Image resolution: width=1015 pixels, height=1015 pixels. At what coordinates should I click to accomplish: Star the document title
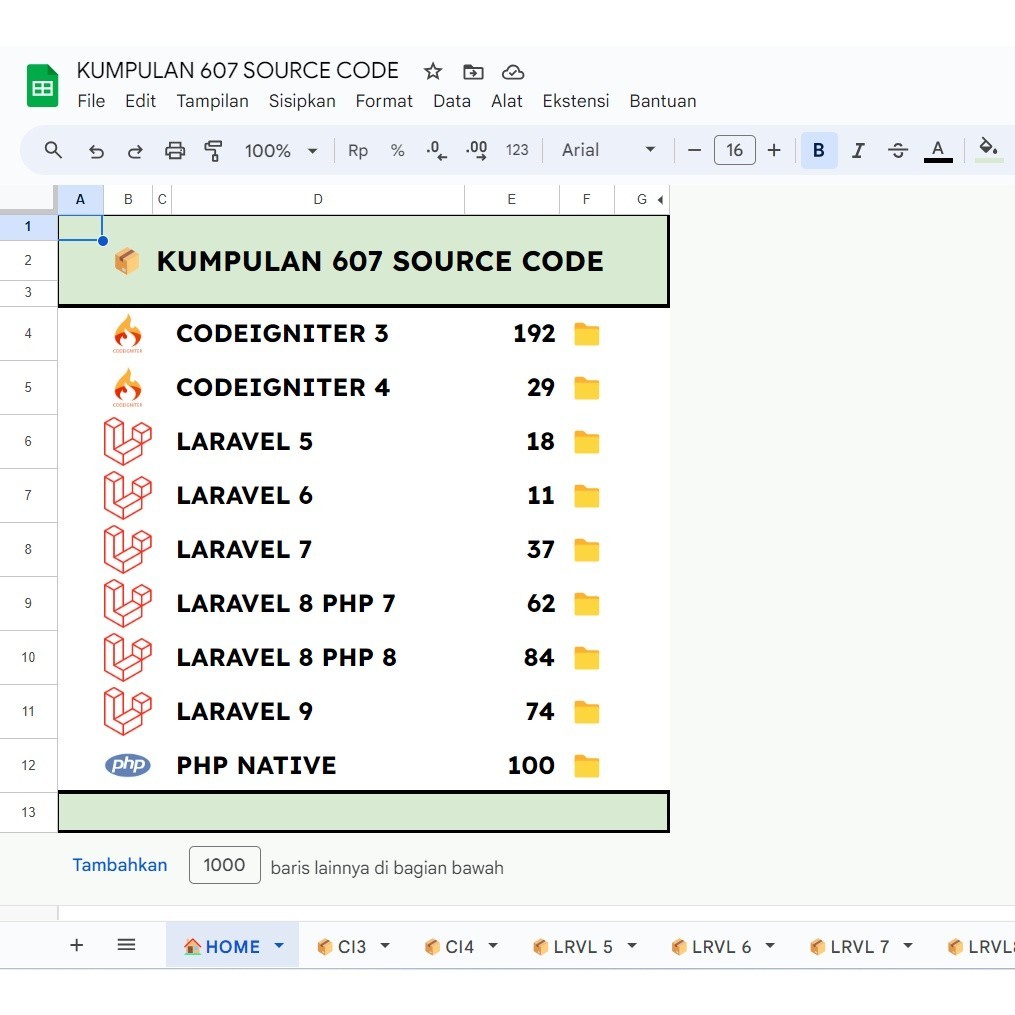pos(432,71)
